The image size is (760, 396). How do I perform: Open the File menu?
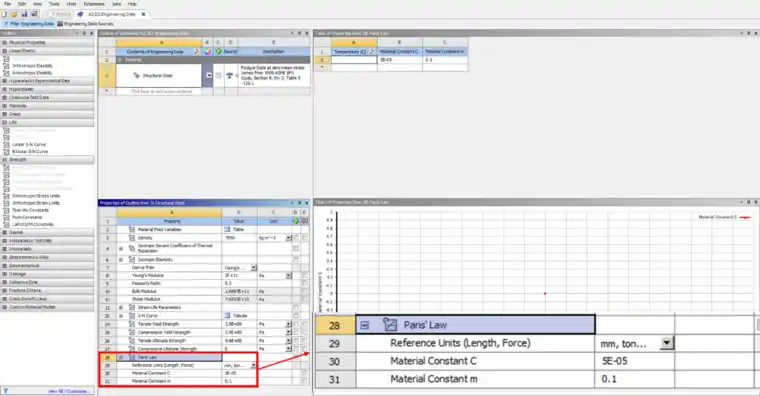(7, 4)
